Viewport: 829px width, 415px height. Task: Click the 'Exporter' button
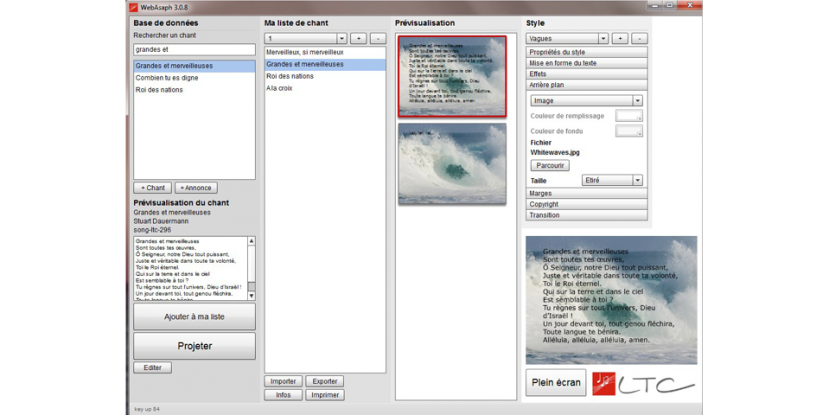(325, 381)
